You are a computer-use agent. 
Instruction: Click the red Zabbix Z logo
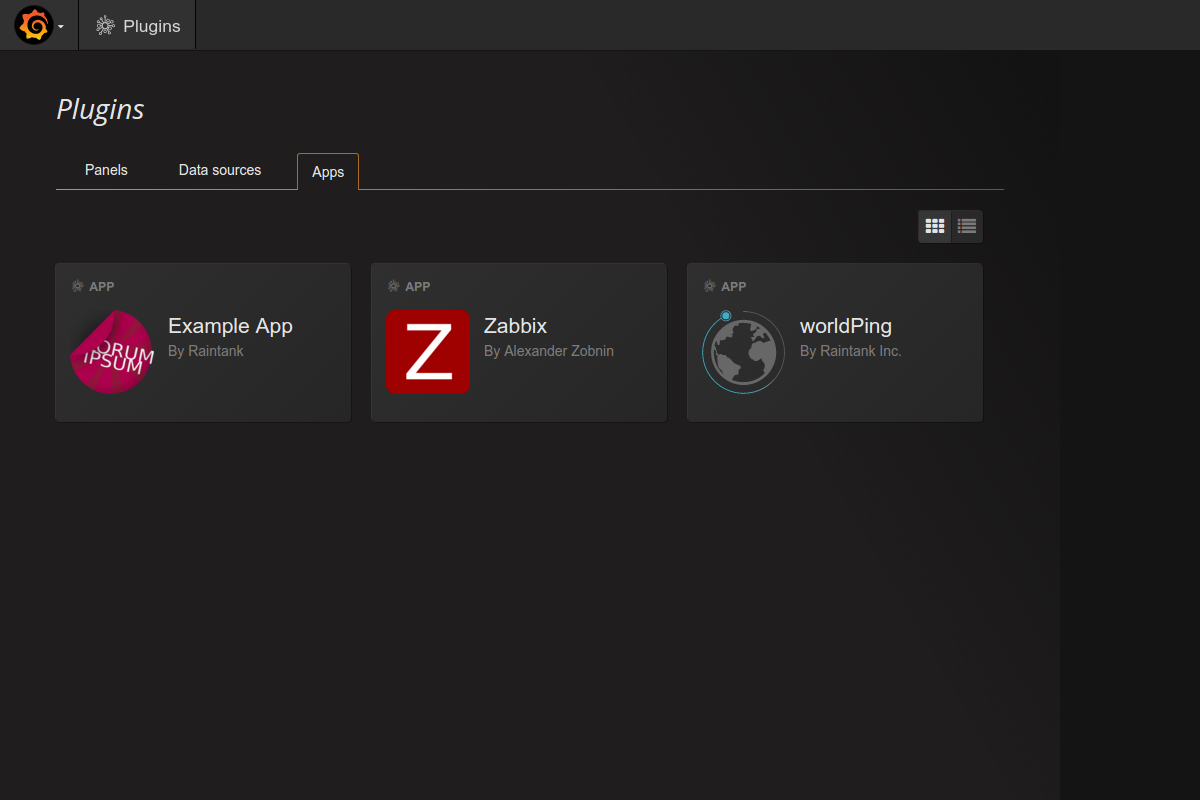point(428,352)
